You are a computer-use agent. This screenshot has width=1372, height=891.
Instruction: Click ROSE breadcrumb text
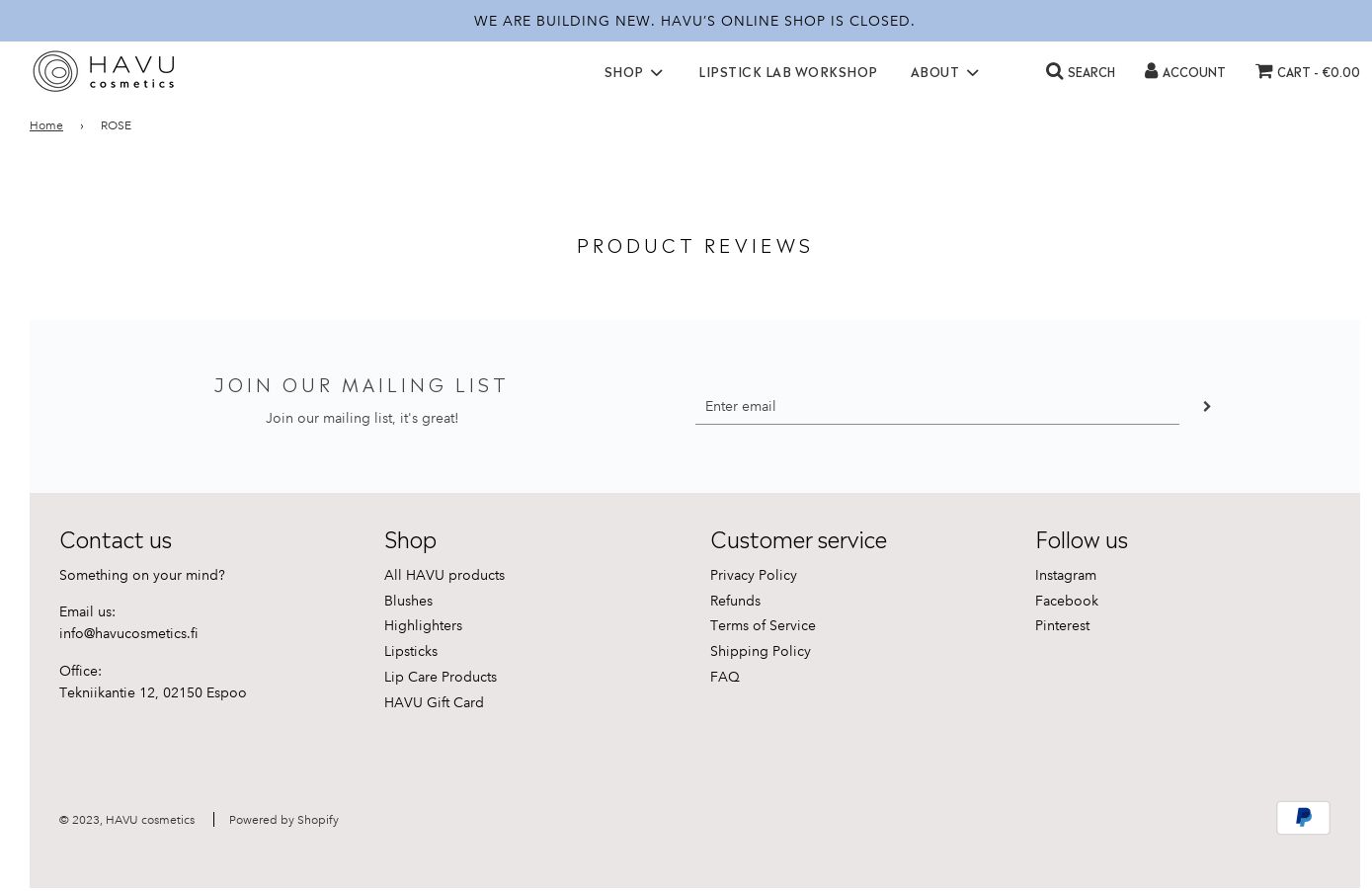coord(116,125)
